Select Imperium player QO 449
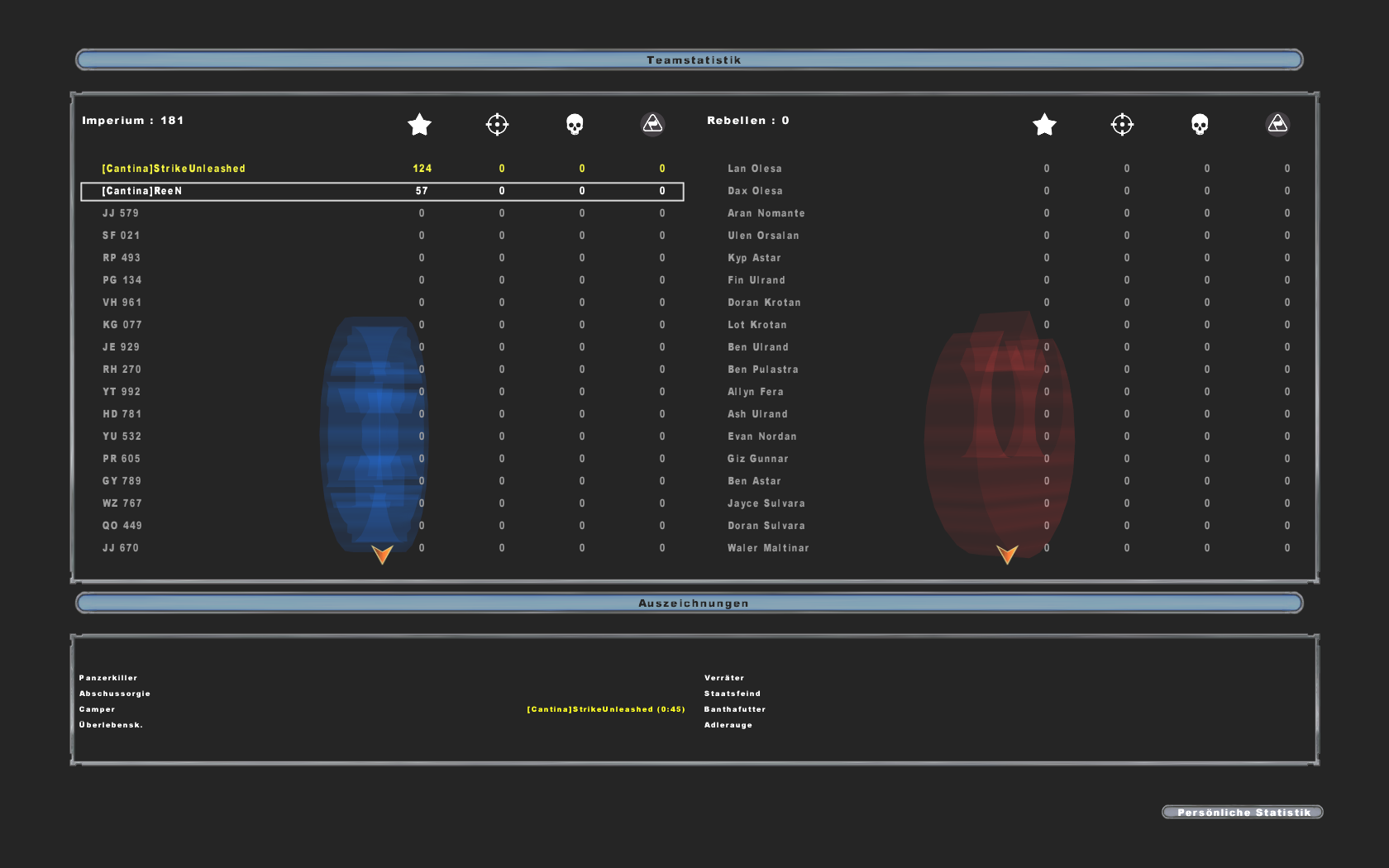1389x868 pixels. click(x=122, y=526)
